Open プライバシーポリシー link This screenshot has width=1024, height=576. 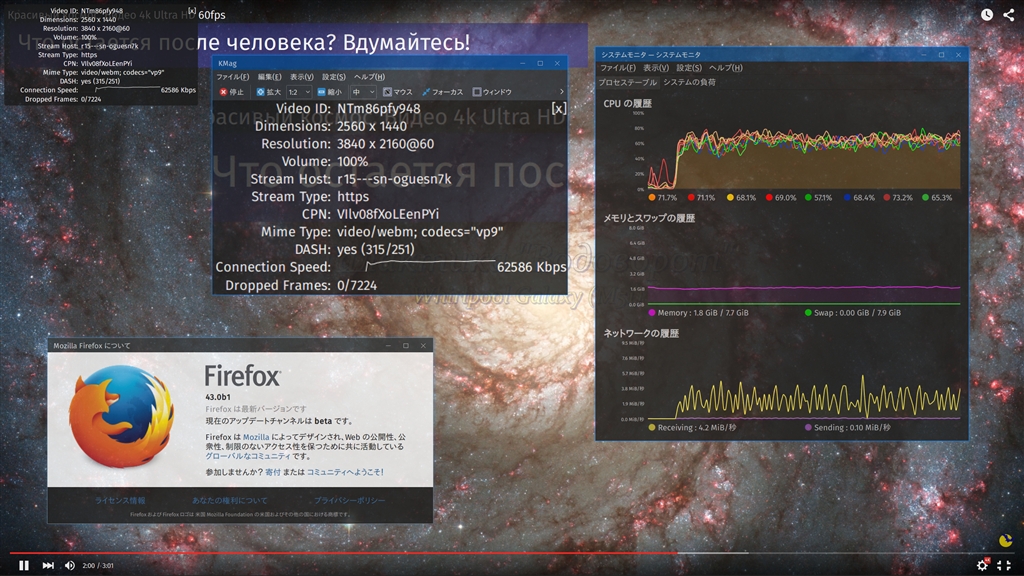349,500
